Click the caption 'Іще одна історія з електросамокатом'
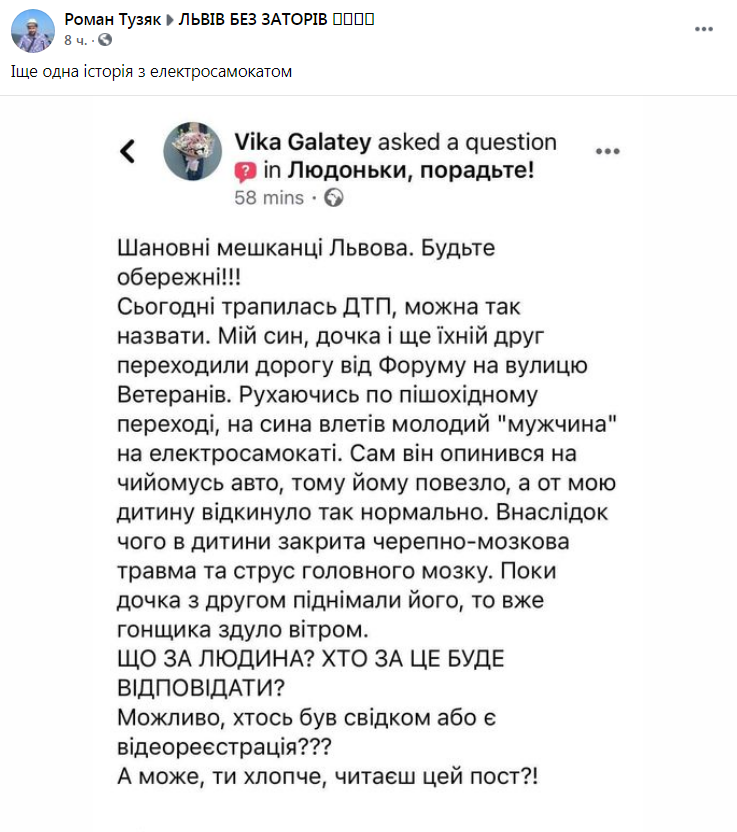The width and height of the screenshot is (737, 832). click(x=151, y=72)
